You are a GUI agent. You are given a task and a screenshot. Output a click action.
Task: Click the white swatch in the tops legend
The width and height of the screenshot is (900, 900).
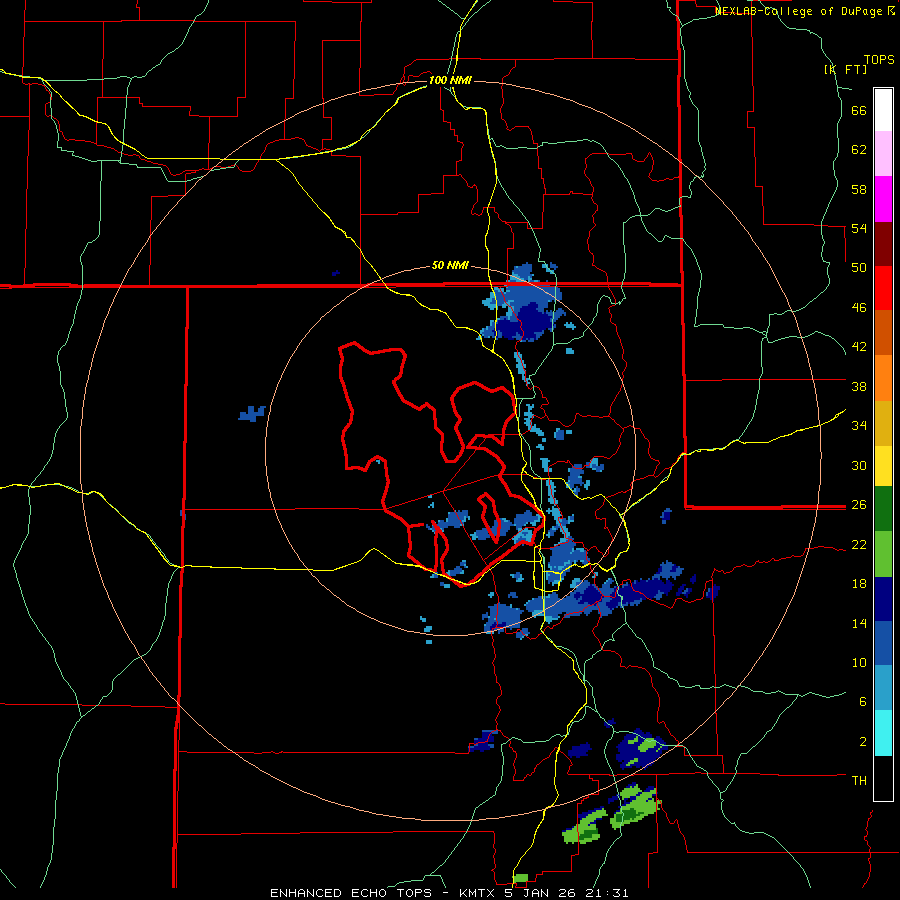tap(883, 110)
